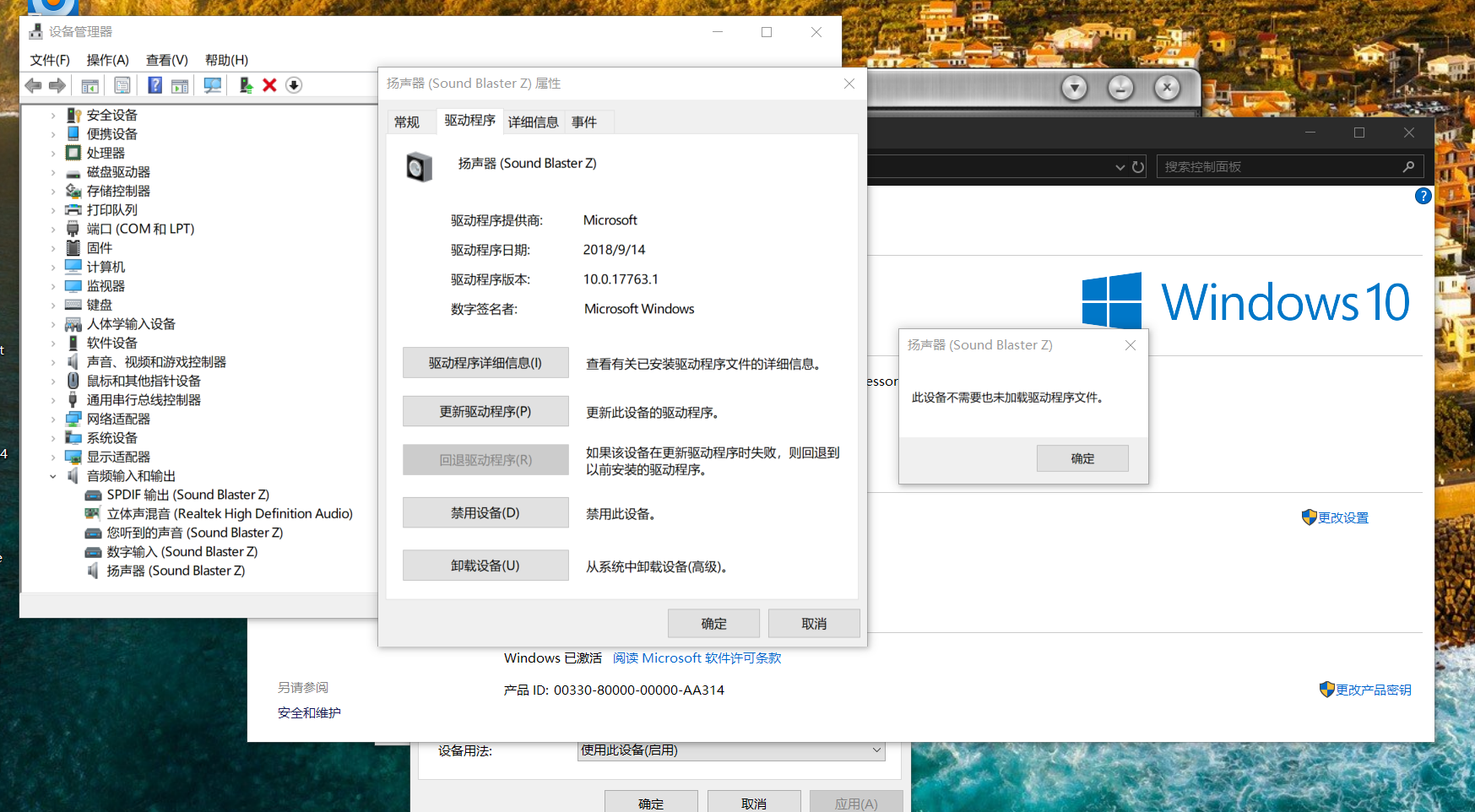This screenshot has height=812, width=1475.
Task: Select the 处理器 tree category
Action: pos(106,153)
